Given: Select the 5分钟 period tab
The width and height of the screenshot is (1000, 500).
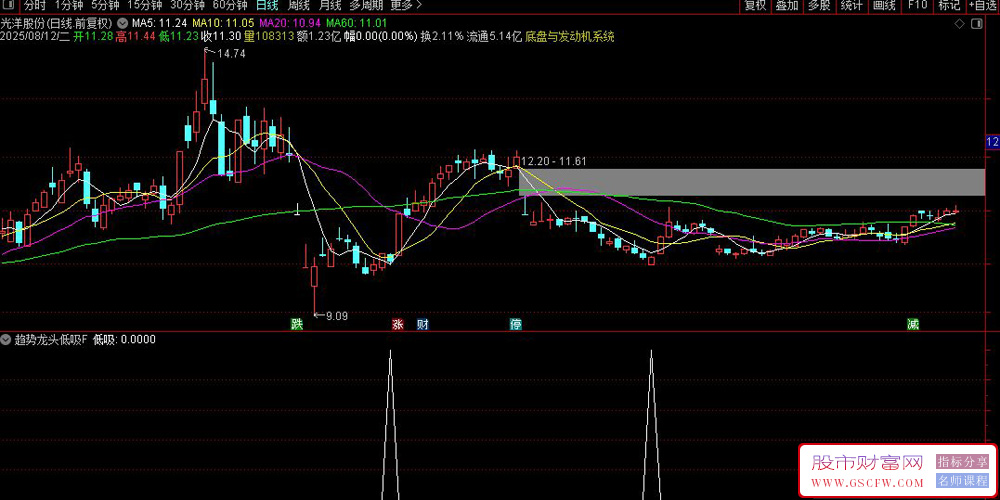Looking at the screenshot, I should coord(105,6).
